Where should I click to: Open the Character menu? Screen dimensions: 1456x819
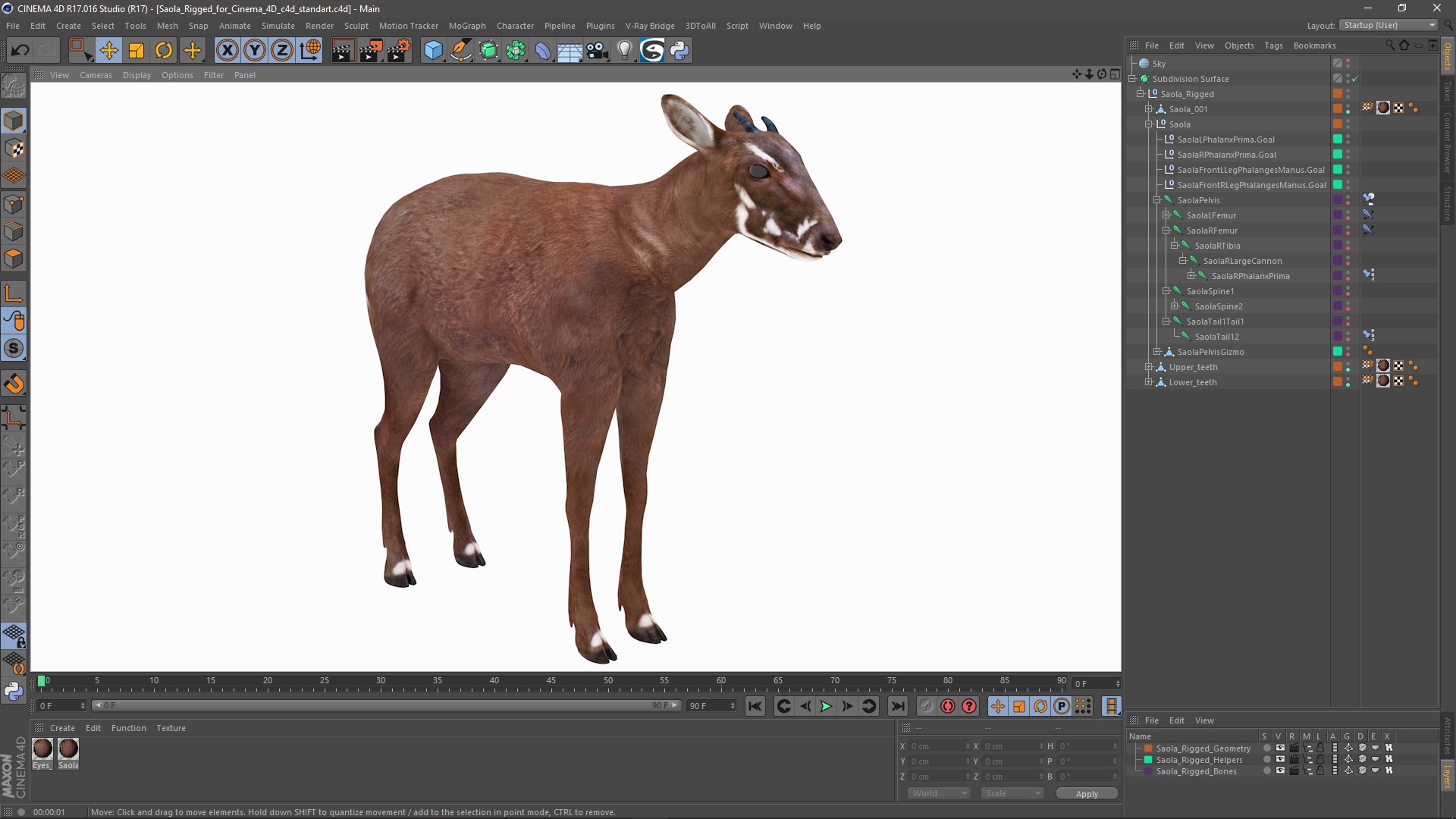tap(515, 26)
